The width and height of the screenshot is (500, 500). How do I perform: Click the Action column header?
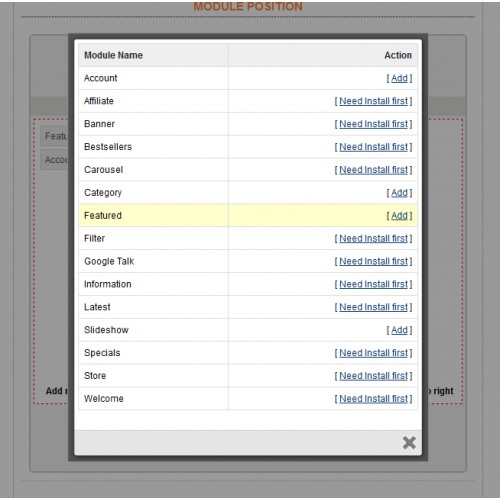click(x=398, y=55)
